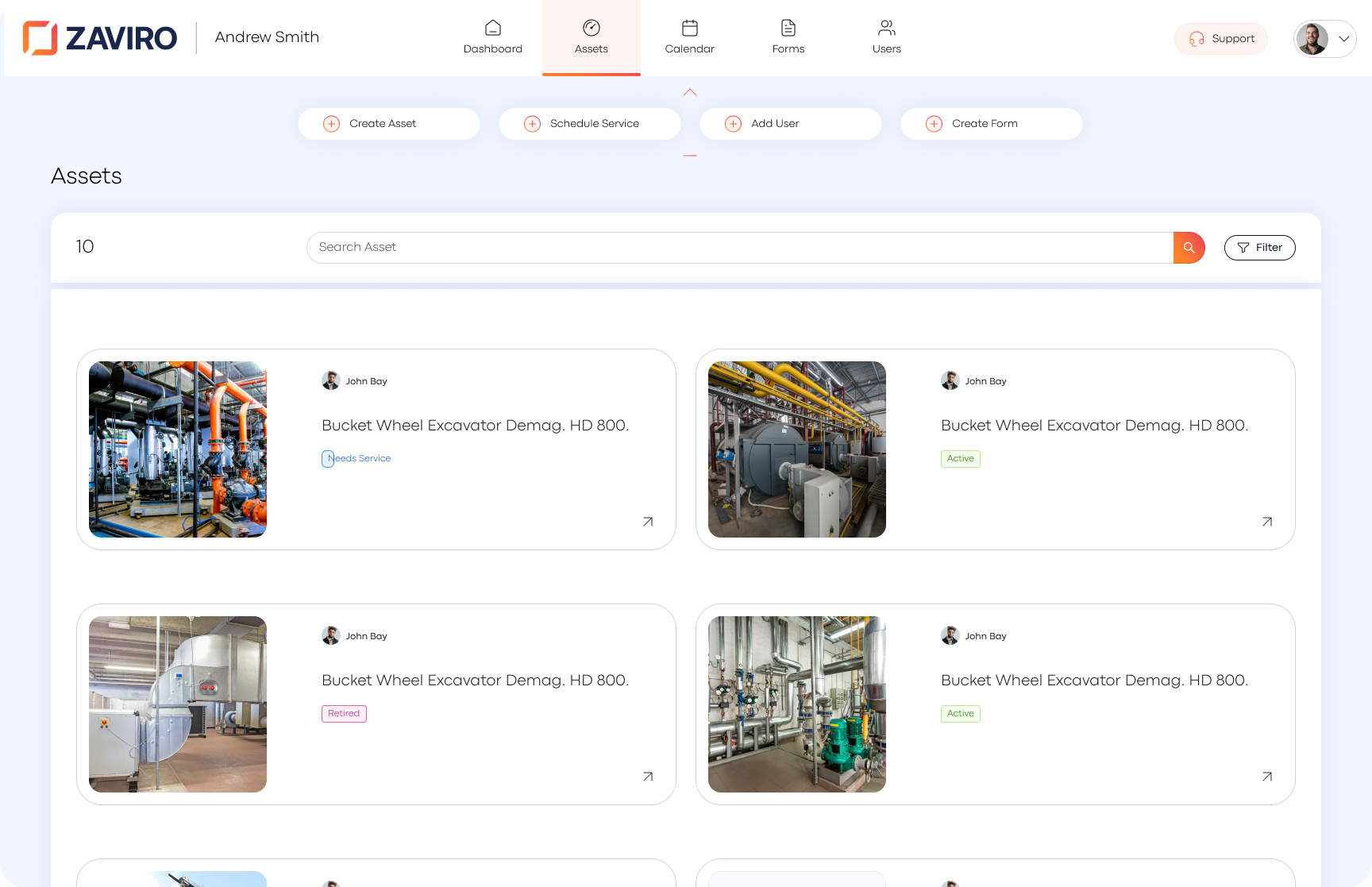Viewport: 1372px width, 887px height.
Task: Click the green pumps asset thumbnail
Action: click(797, 704)
